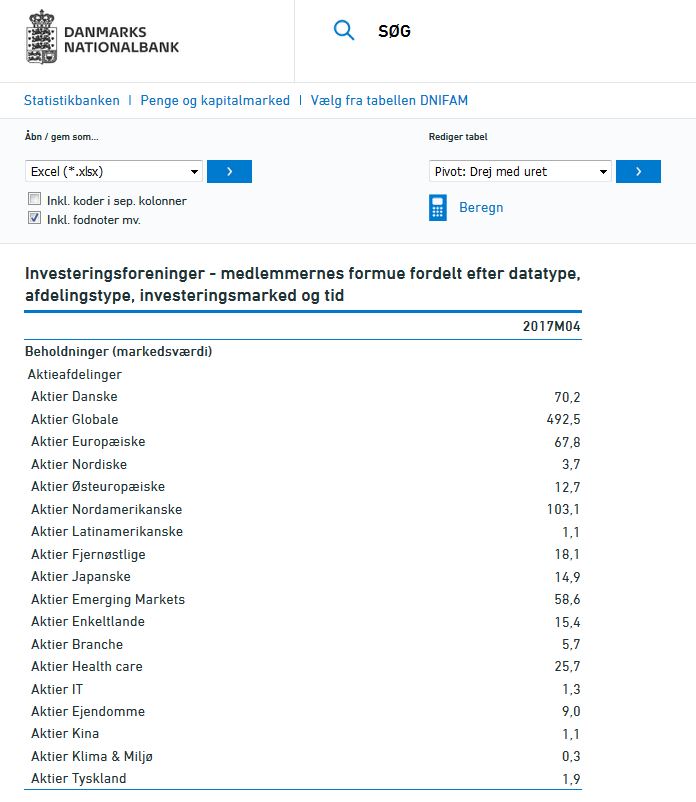The width and height of the screenshot is (696, 802).
Task: Click the Aktieafdelinger group row
Action: coord(303,374)
